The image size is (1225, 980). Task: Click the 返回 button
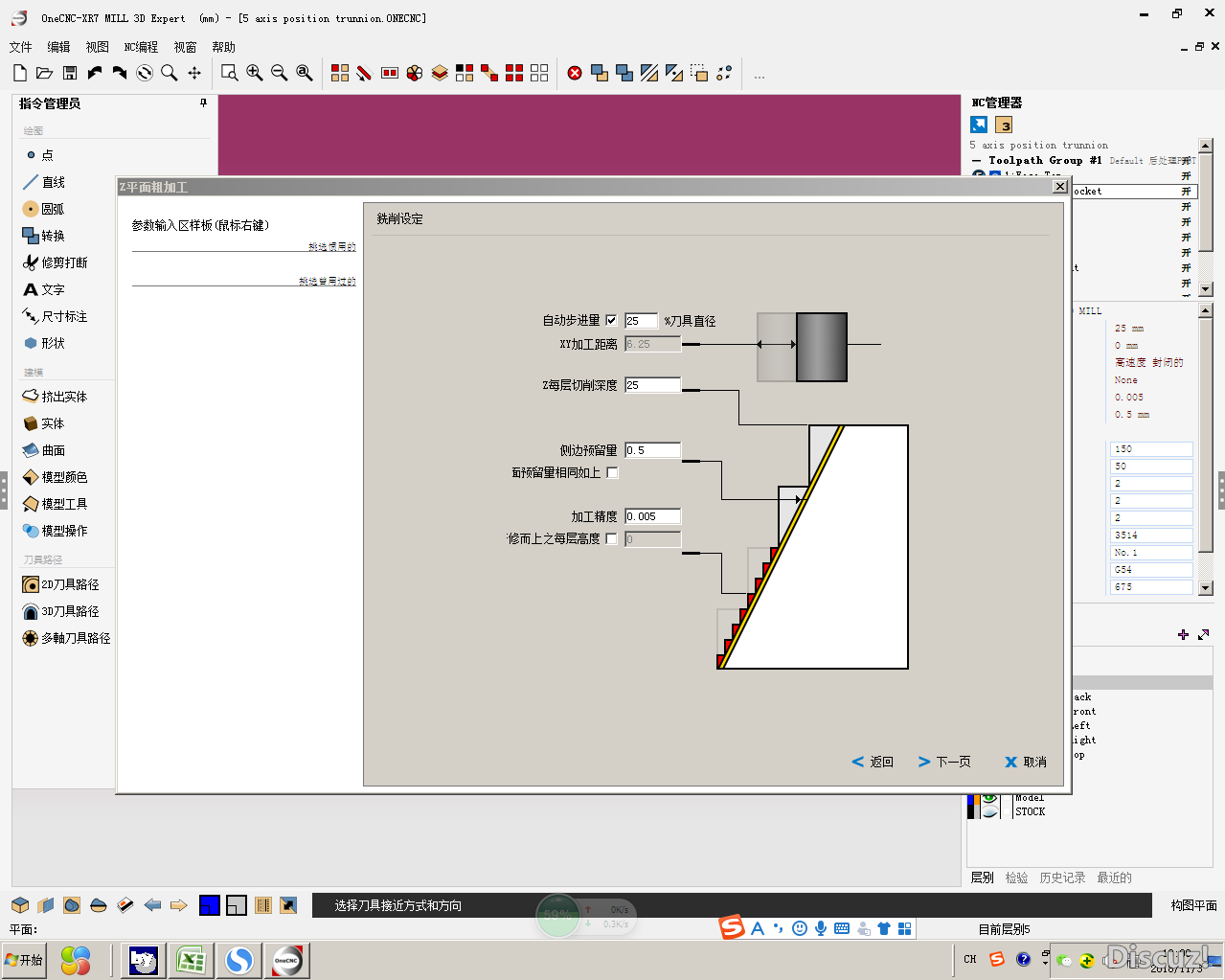873,762
